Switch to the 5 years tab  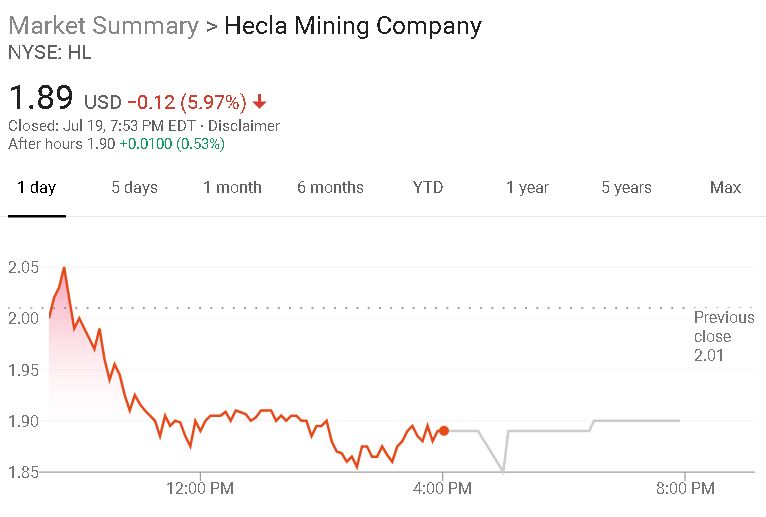pyautogui.click(x=626, y=187)
